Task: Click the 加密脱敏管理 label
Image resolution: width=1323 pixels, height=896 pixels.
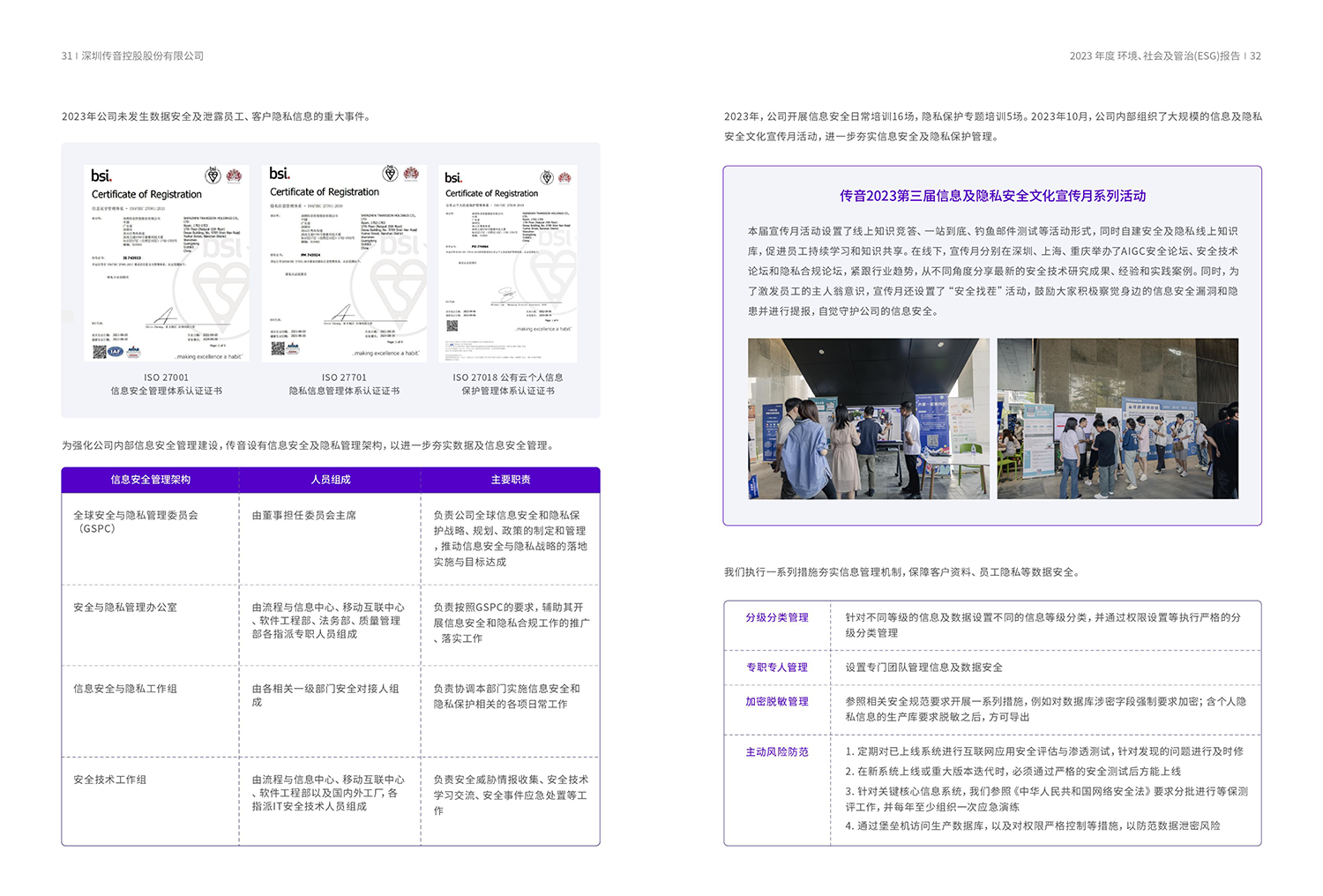Action: pyautogui.click(x=777, y=702)
